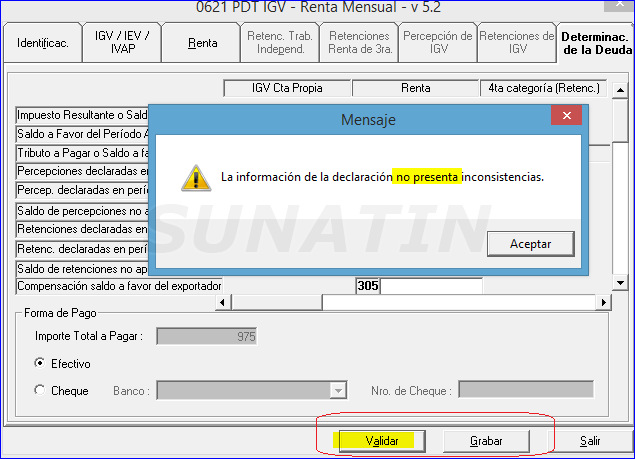The image size is (635, 459).
Task: Click the input field for casilla 305
Action: [431, 286]
